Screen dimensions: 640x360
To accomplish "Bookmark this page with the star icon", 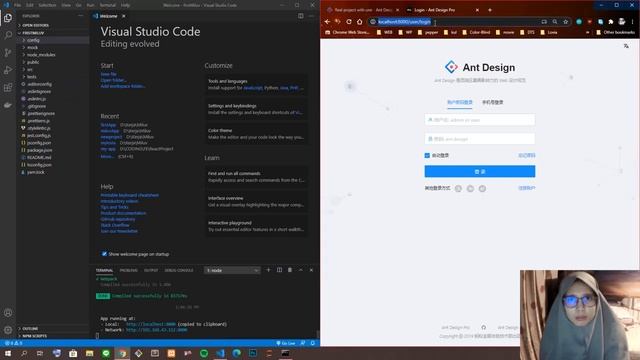I will 565,22.
